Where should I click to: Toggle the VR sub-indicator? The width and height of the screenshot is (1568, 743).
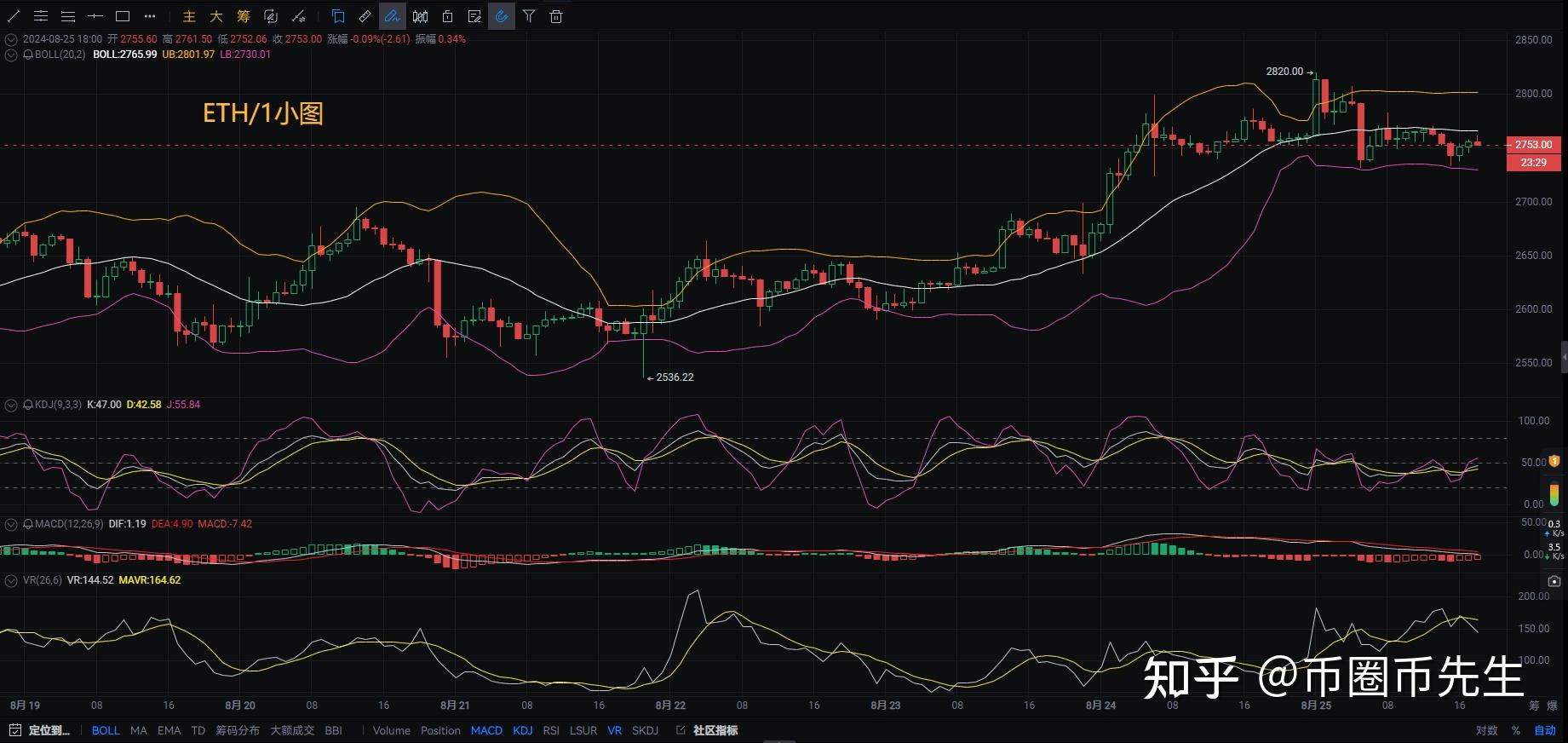pyautogui.click(x=615, y=730)
